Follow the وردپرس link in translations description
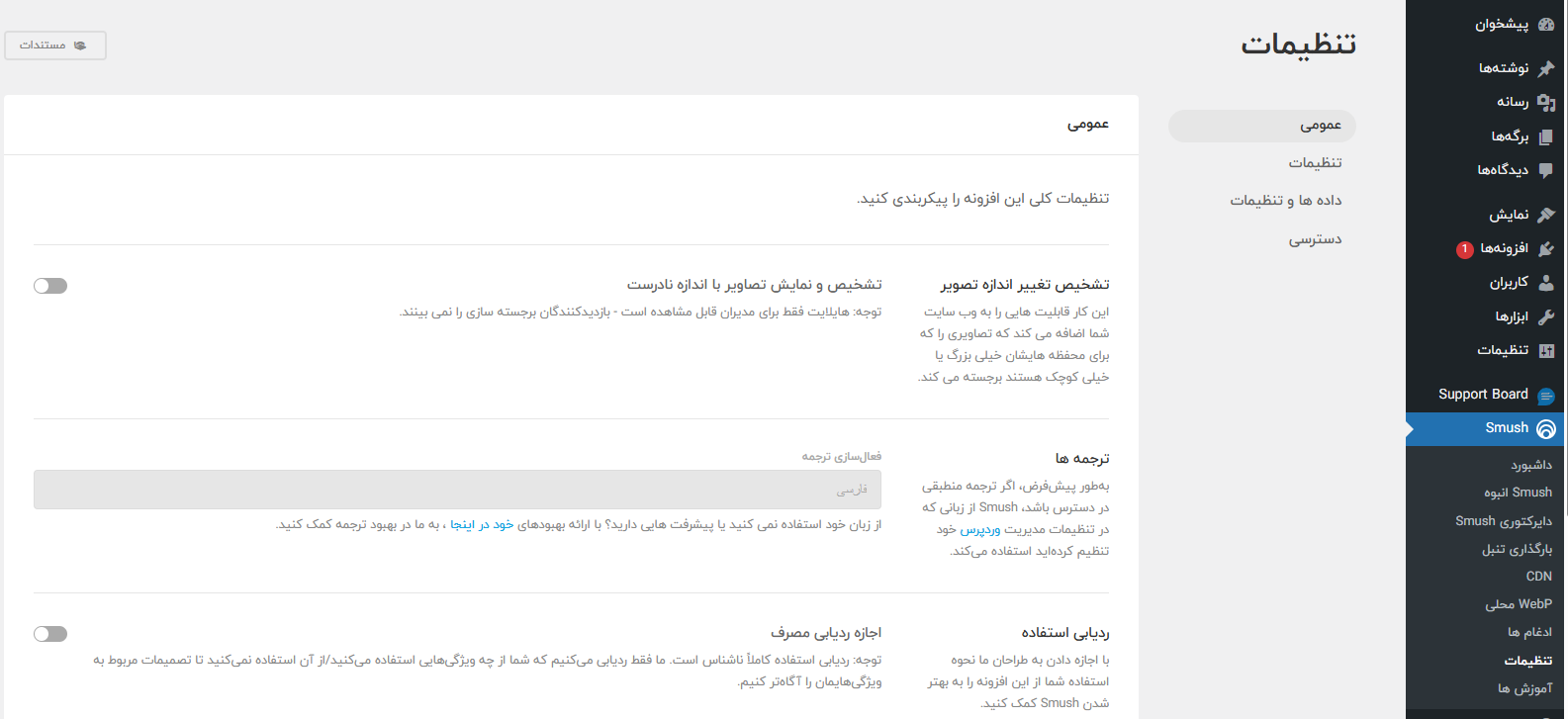Screen dimensions: 1568x719 pos(980,530)
